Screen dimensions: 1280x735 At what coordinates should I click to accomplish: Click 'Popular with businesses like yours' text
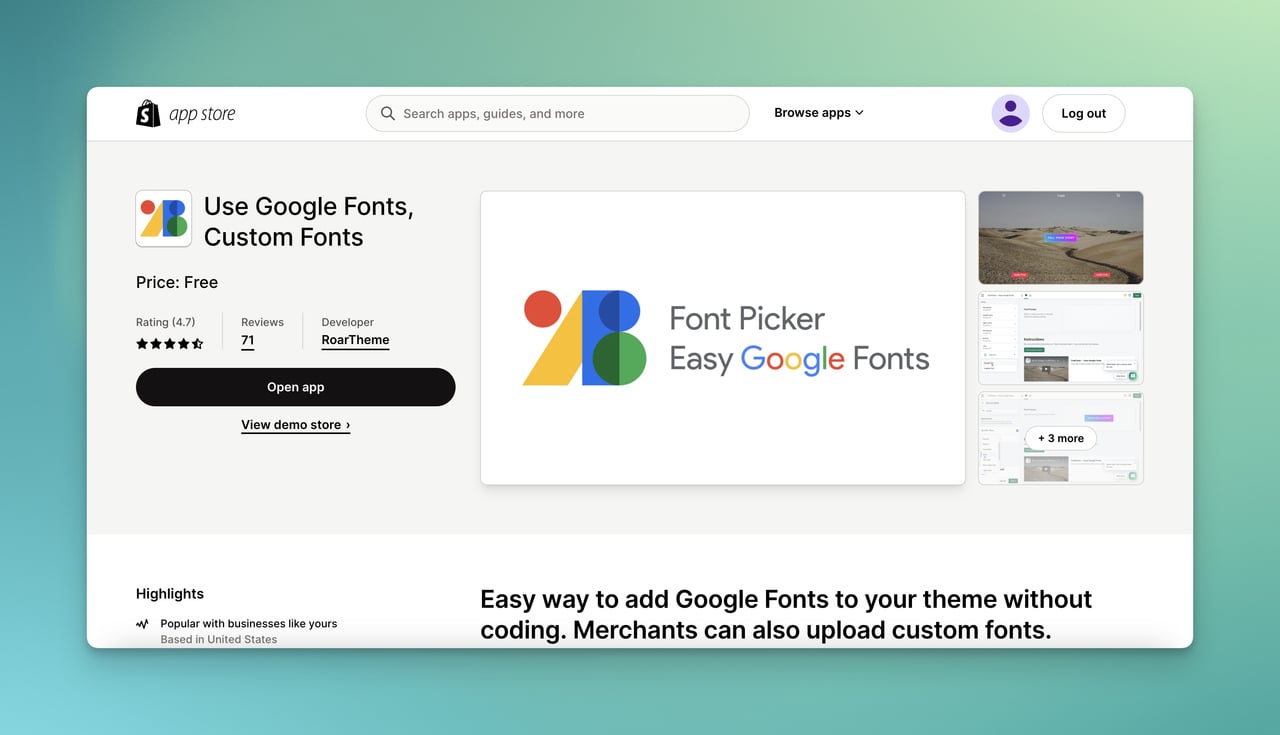(x=249, y=623)
